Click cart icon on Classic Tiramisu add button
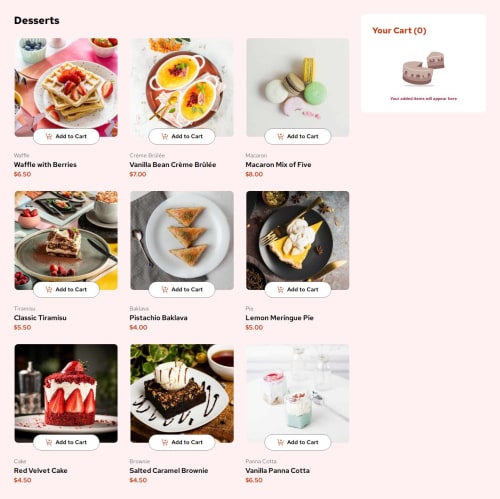Image resolution: width=500 pixels, height=499 pixels. (49, 289)
